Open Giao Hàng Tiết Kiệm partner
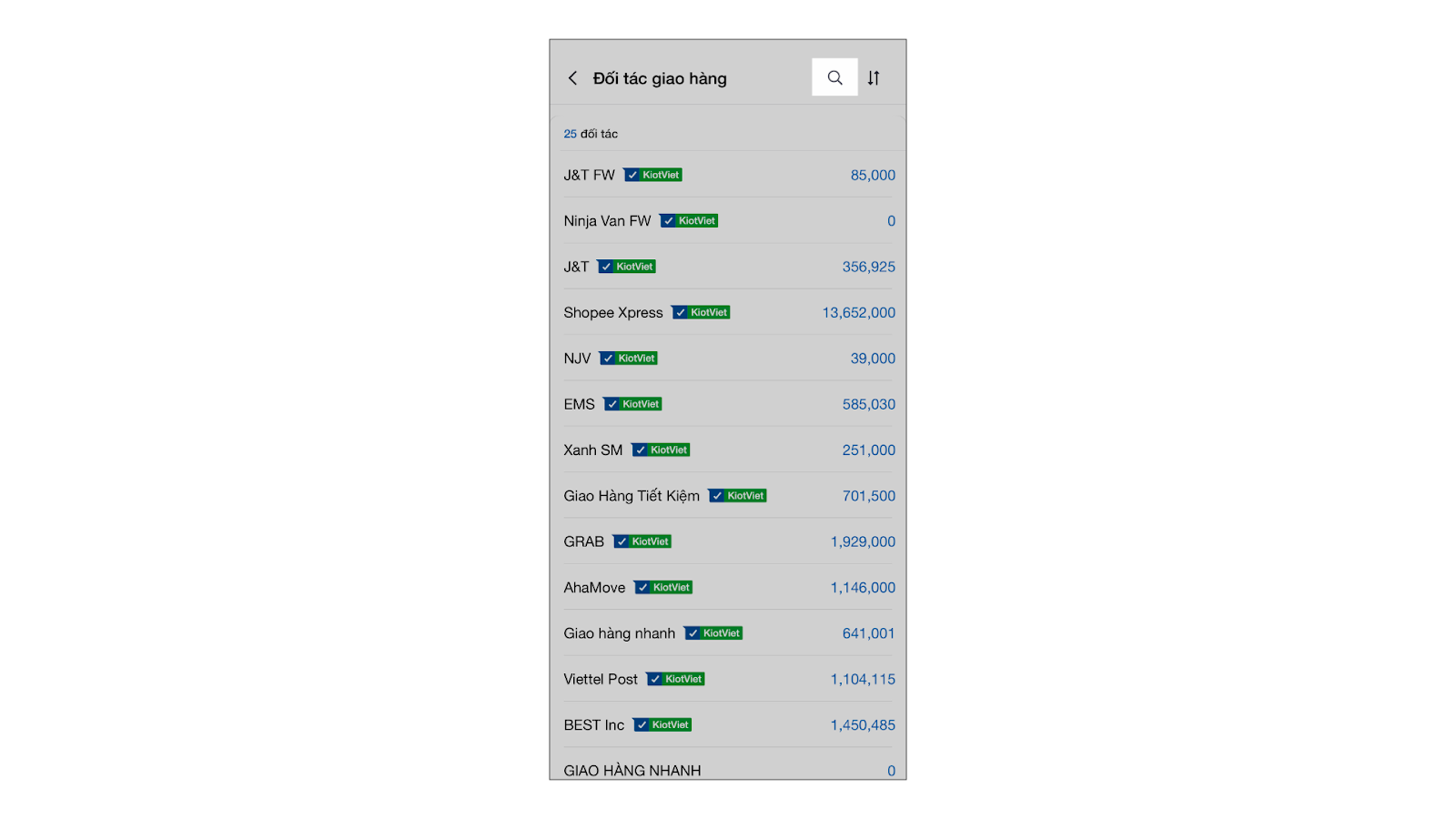 632,496
